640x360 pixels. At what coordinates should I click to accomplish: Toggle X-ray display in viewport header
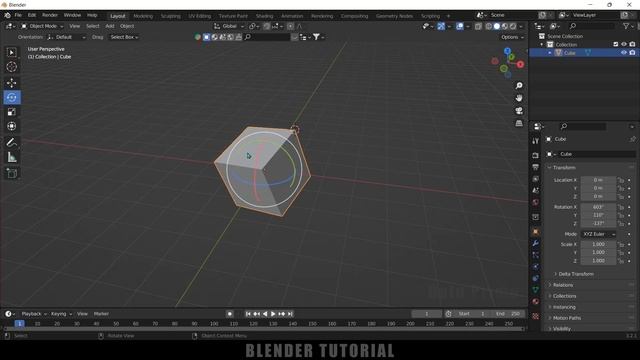coord(478,27)
